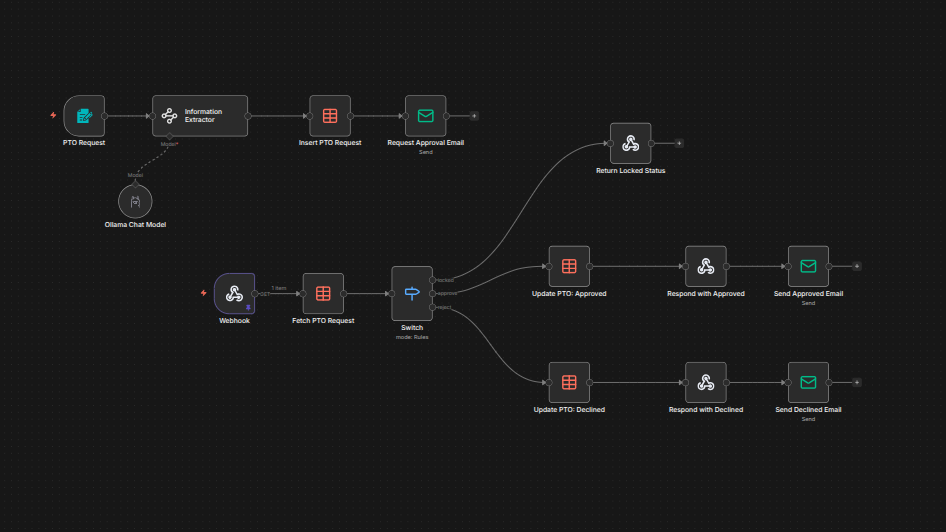Select the PTO Request form trigger node
Viewport: 946px width, 532px height.
(x=84, y=116)
